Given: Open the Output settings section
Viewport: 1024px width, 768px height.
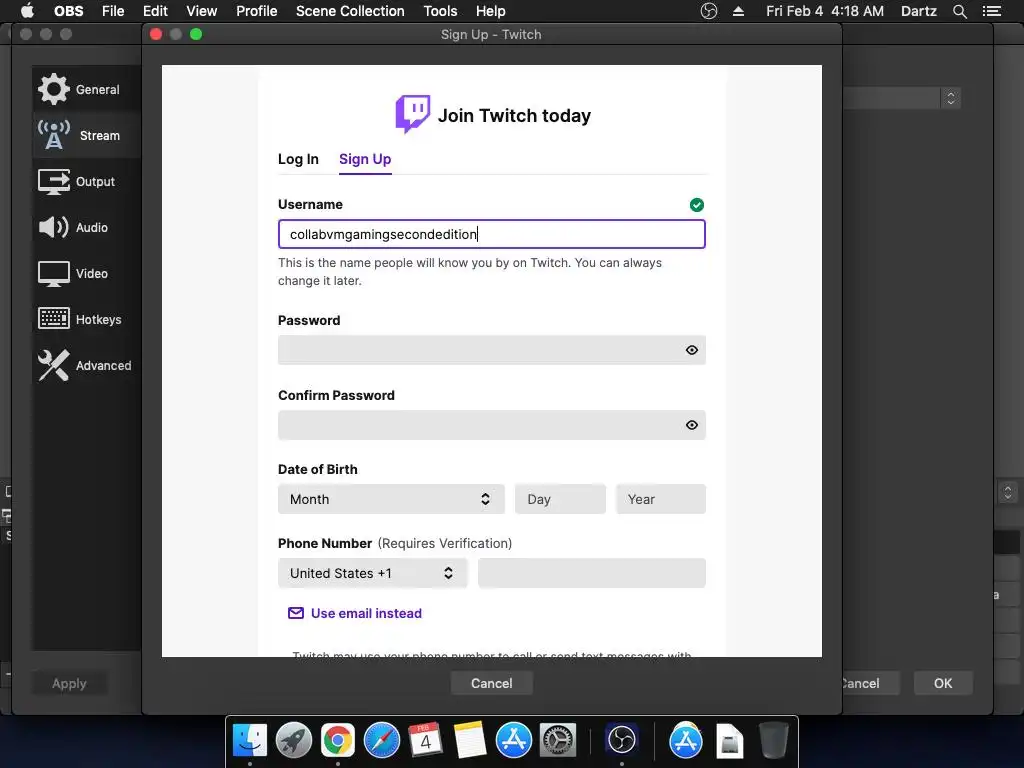Looking at the screenshot, I should (85, 182).
